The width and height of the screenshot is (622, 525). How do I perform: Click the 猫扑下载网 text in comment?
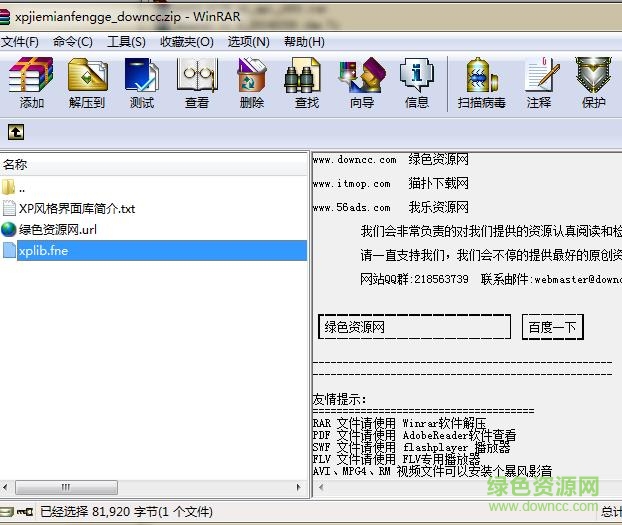pyautogui.click(x=438, y=183)
